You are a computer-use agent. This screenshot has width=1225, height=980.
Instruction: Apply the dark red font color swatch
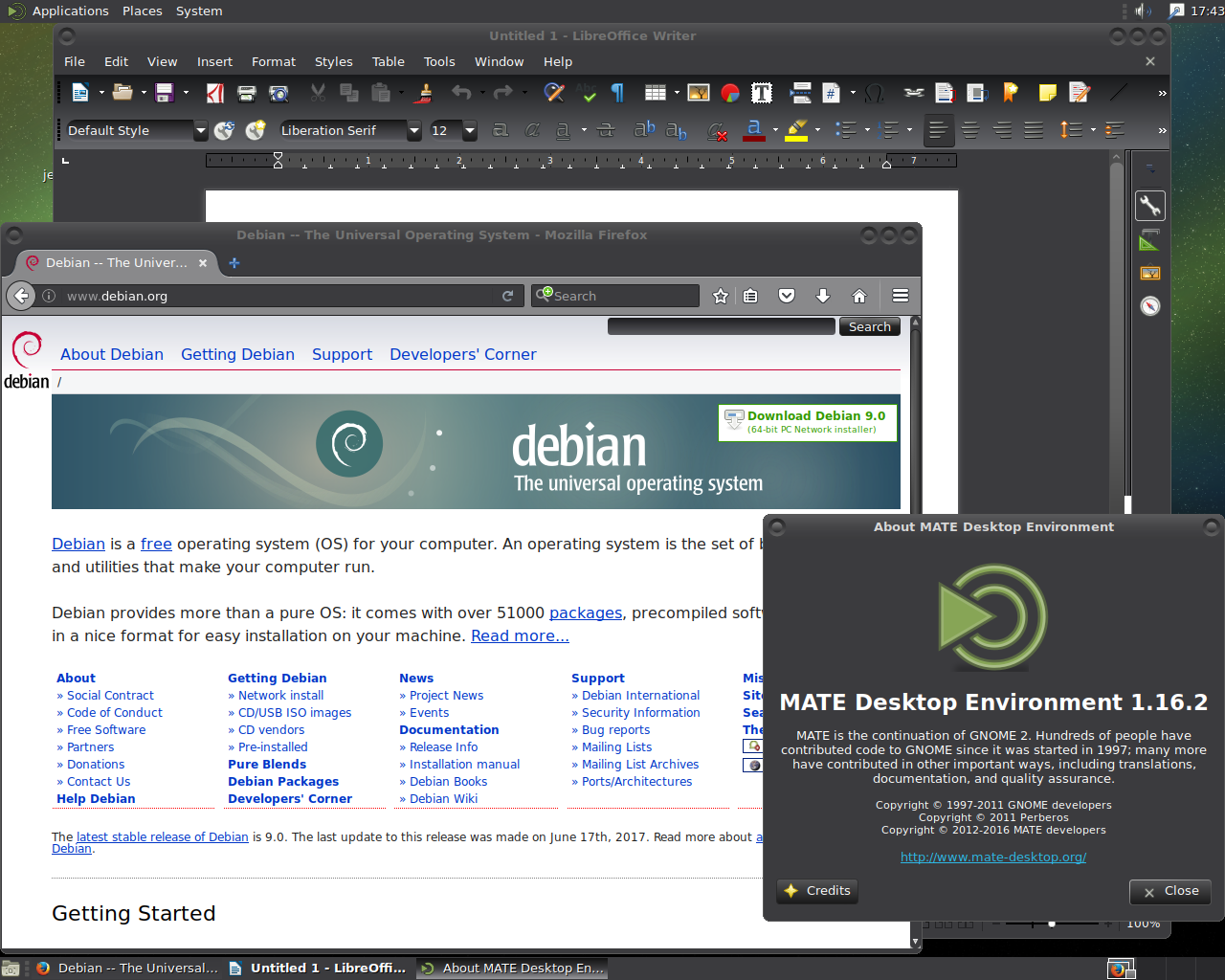(x=754, y=130)
